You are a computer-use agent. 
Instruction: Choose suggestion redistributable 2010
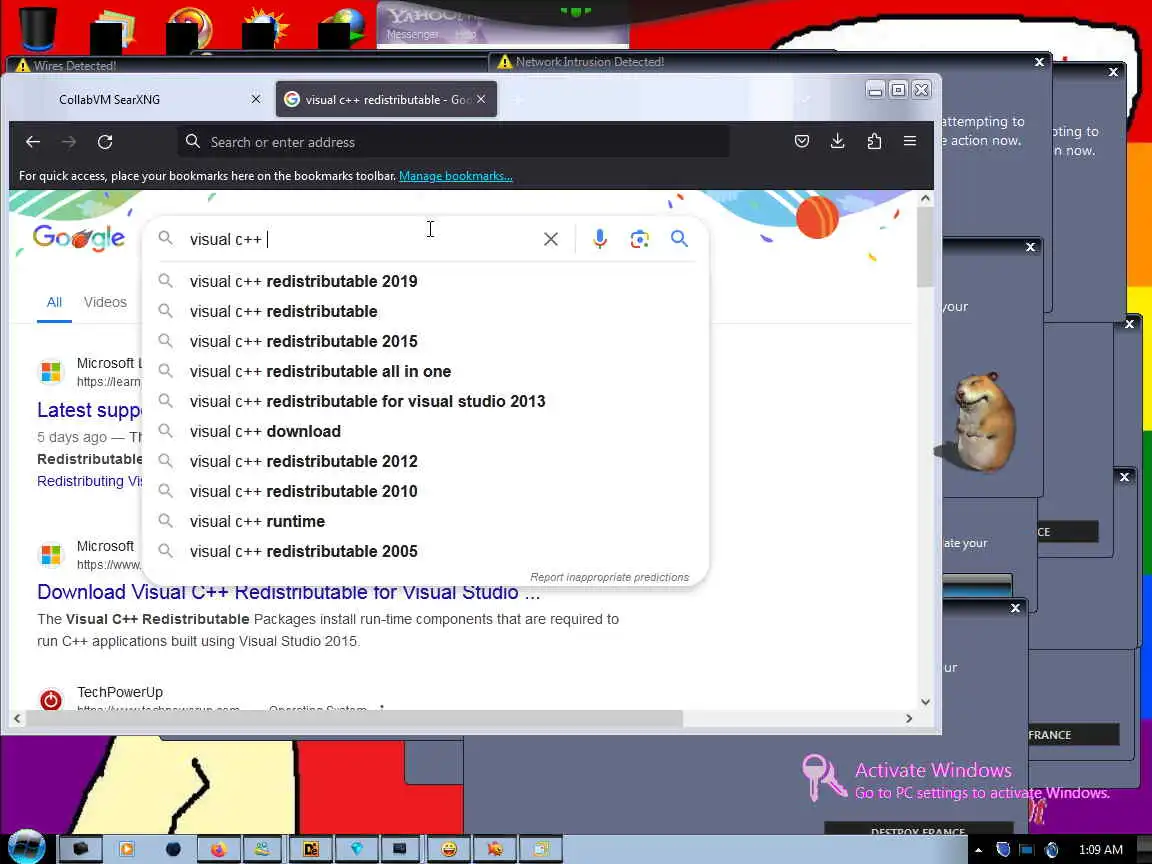point(426,492)
